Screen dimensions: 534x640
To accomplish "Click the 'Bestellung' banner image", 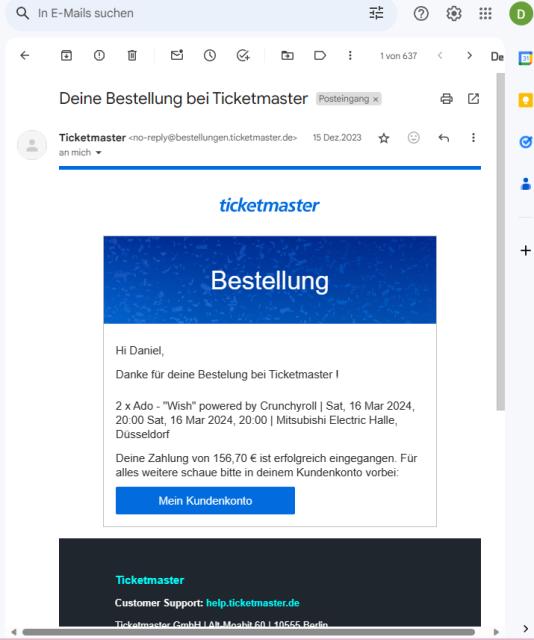I will click(270, 280).
